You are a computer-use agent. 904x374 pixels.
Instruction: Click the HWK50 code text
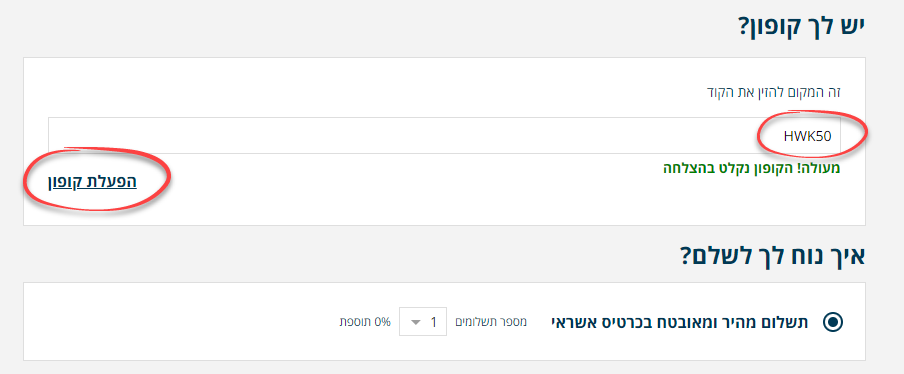click(805, 136)
